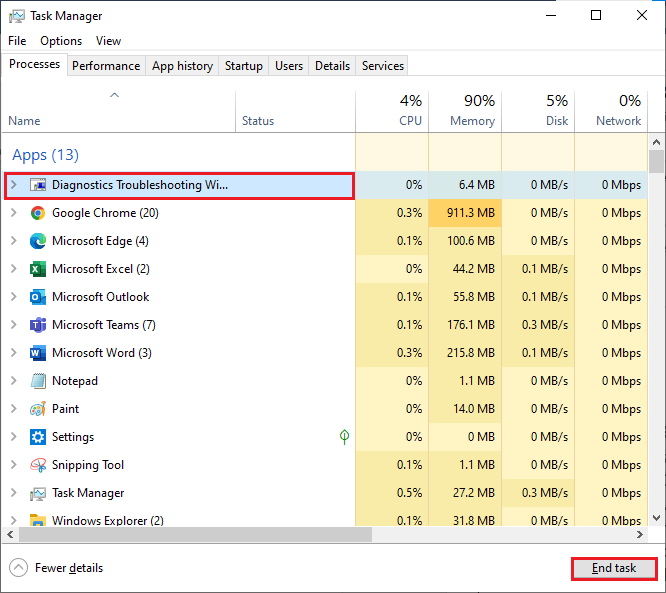Sort by the Status column header

coord(295,111)
